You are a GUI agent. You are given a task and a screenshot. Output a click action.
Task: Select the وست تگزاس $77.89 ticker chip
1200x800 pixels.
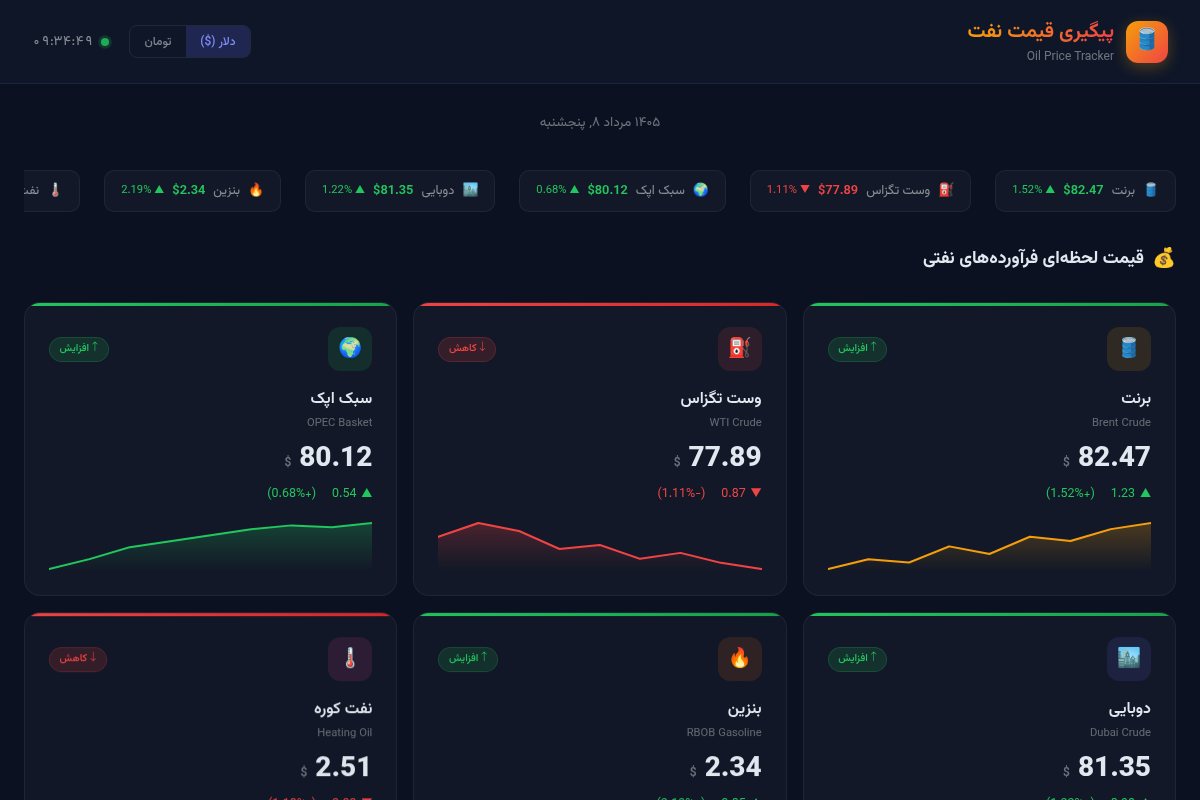(860, 190)
